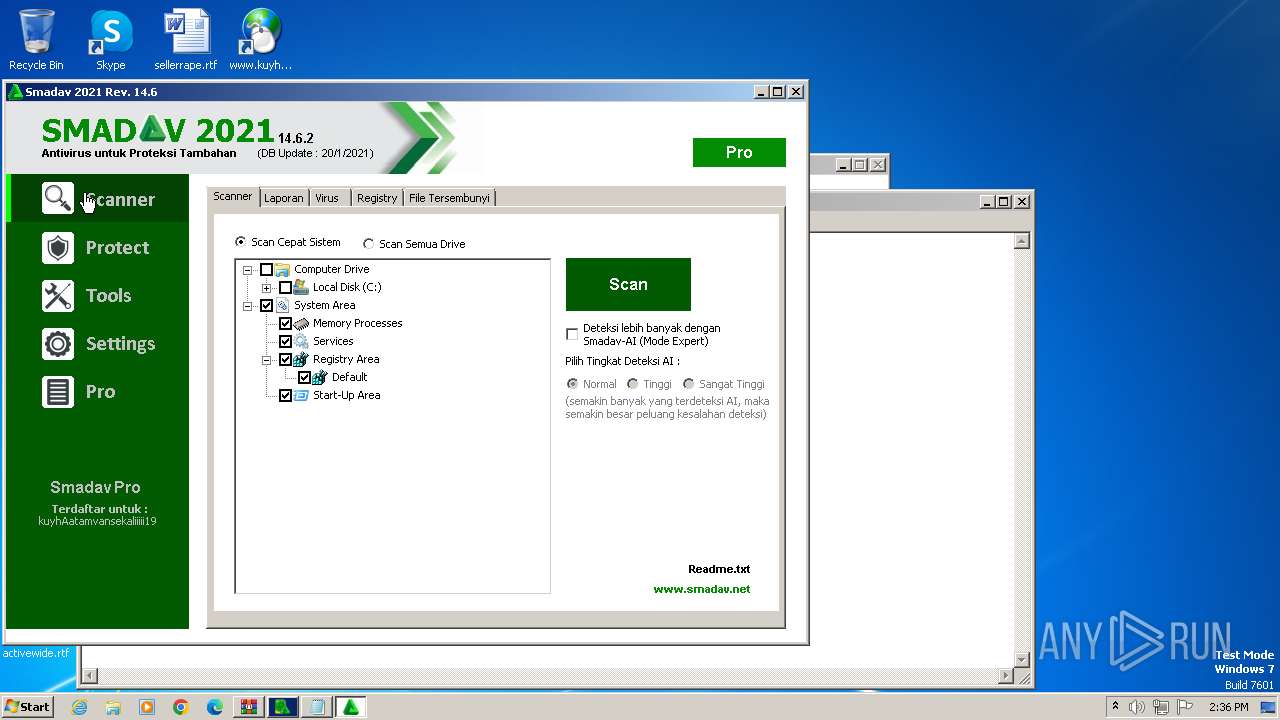Select the Local Disk (C:) drive icon

click(x=301, y=287)
